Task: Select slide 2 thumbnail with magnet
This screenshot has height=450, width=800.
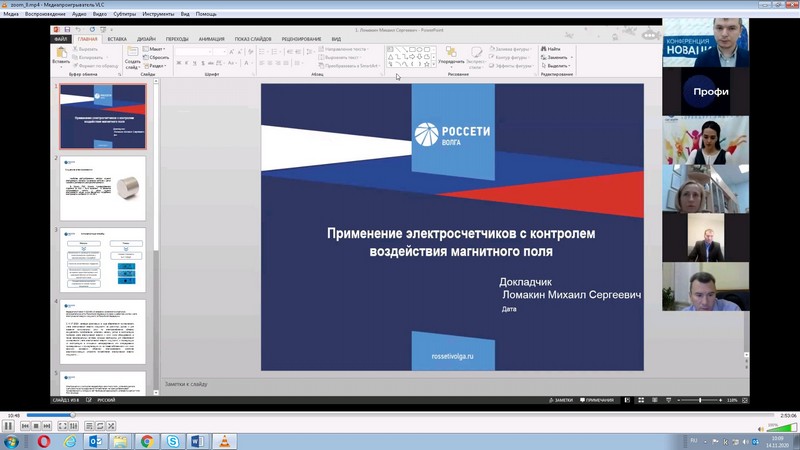Action: 103,188
